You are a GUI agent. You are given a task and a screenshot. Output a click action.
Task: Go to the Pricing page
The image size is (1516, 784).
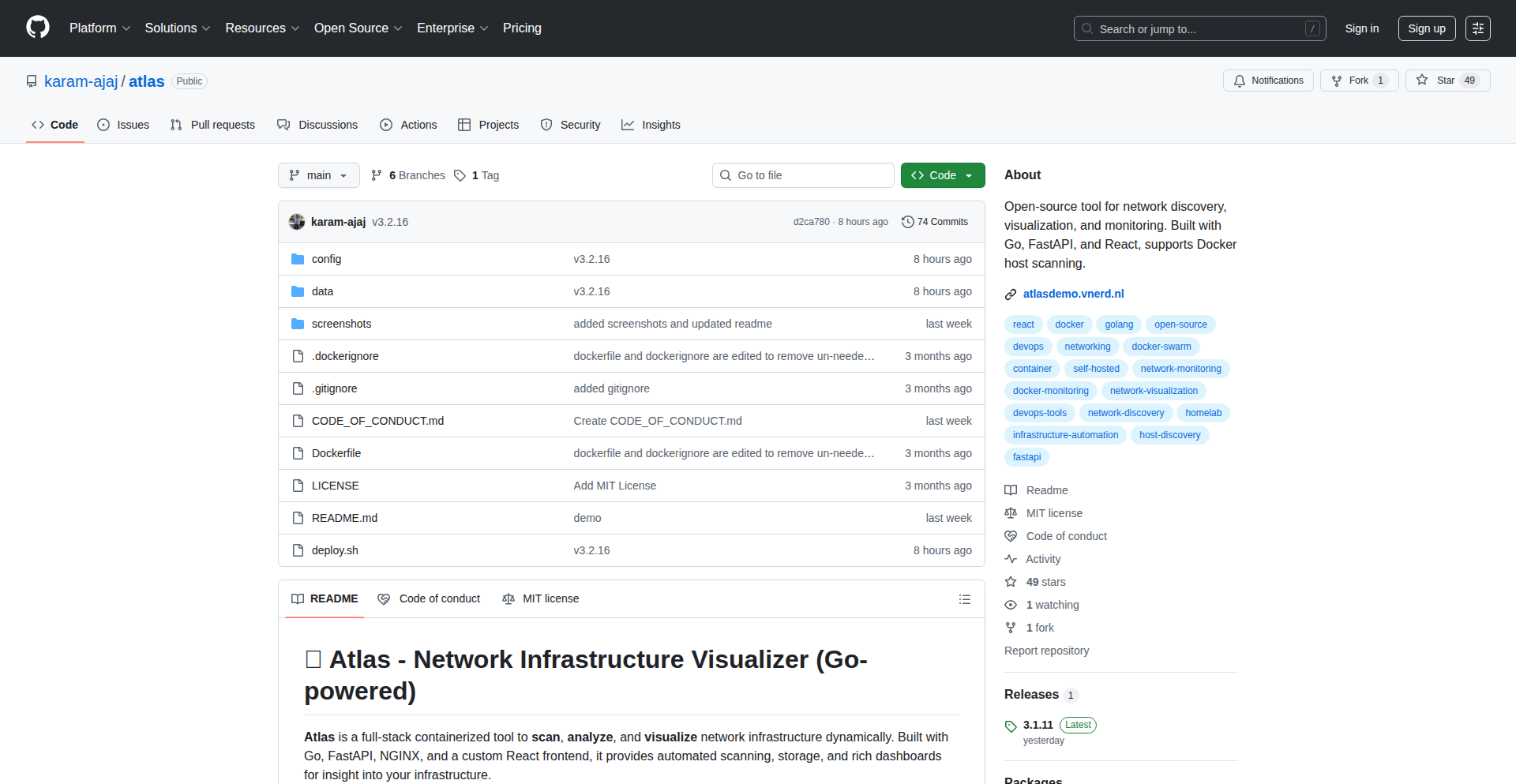[x=522, y=28]
